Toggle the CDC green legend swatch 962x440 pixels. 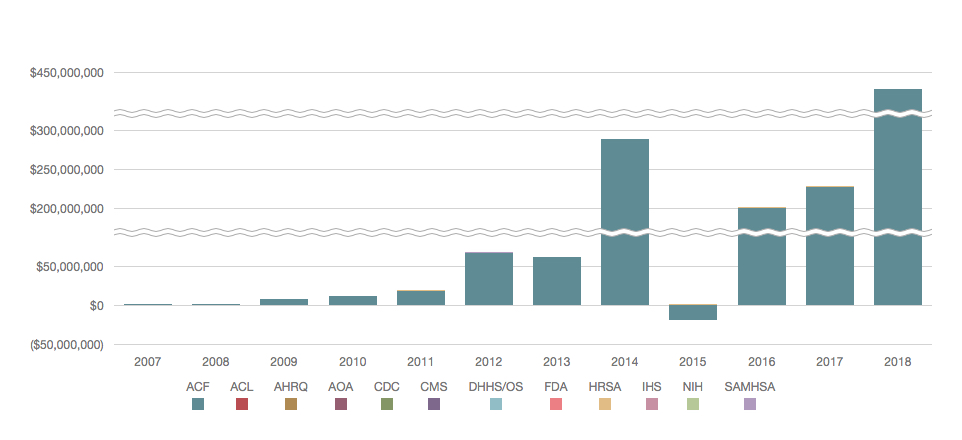click(387, 404)
